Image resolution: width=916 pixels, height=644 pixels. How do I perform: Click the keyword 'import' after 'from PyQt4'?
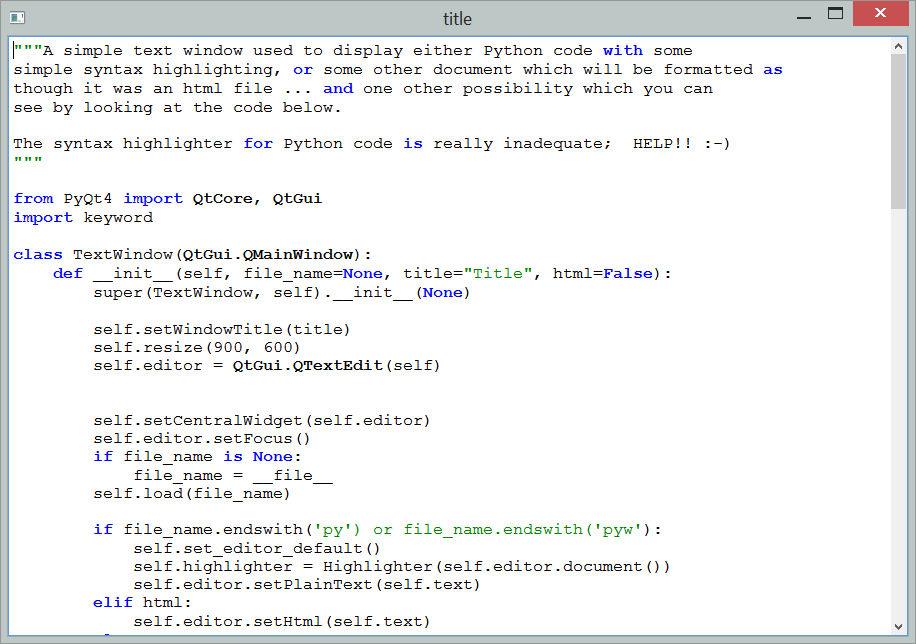(153, 198)
